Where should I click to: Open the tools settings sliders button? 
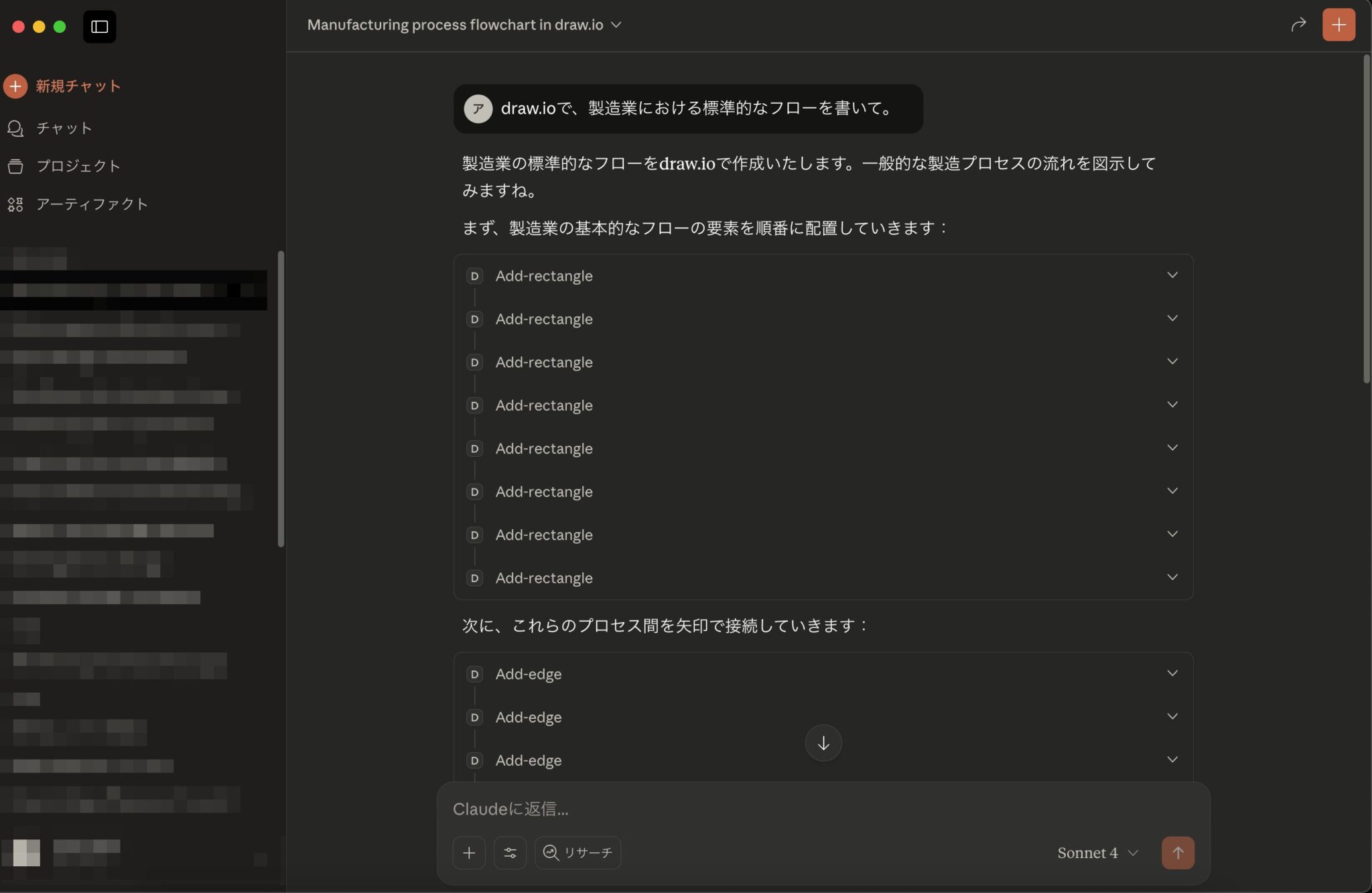point(510,853)
